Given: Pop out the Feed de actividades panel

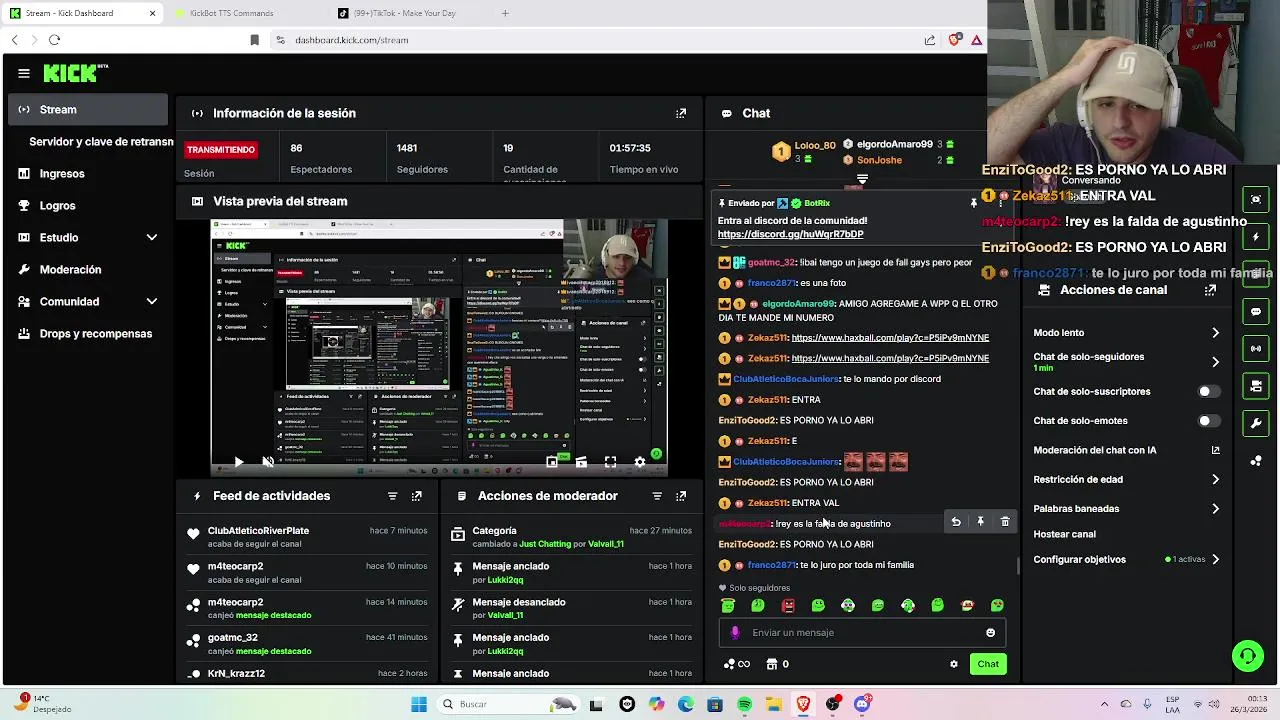Looking at the screenshot, I should [417, 496].
